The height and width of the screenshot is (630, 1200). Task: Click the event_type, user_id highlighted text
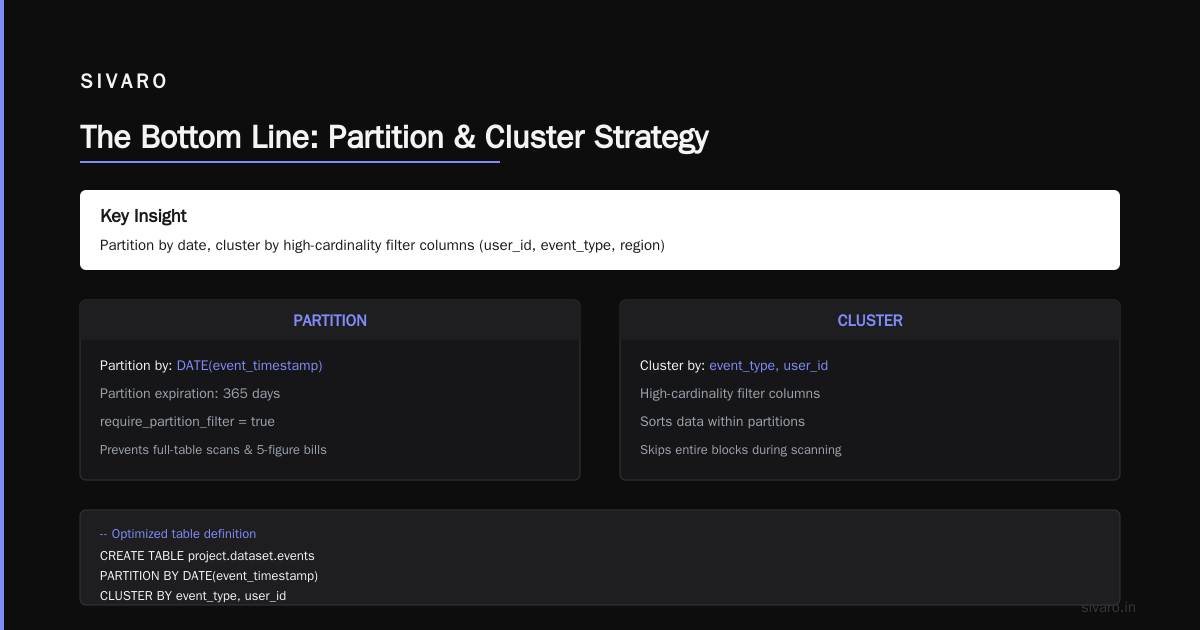(769, 366)
